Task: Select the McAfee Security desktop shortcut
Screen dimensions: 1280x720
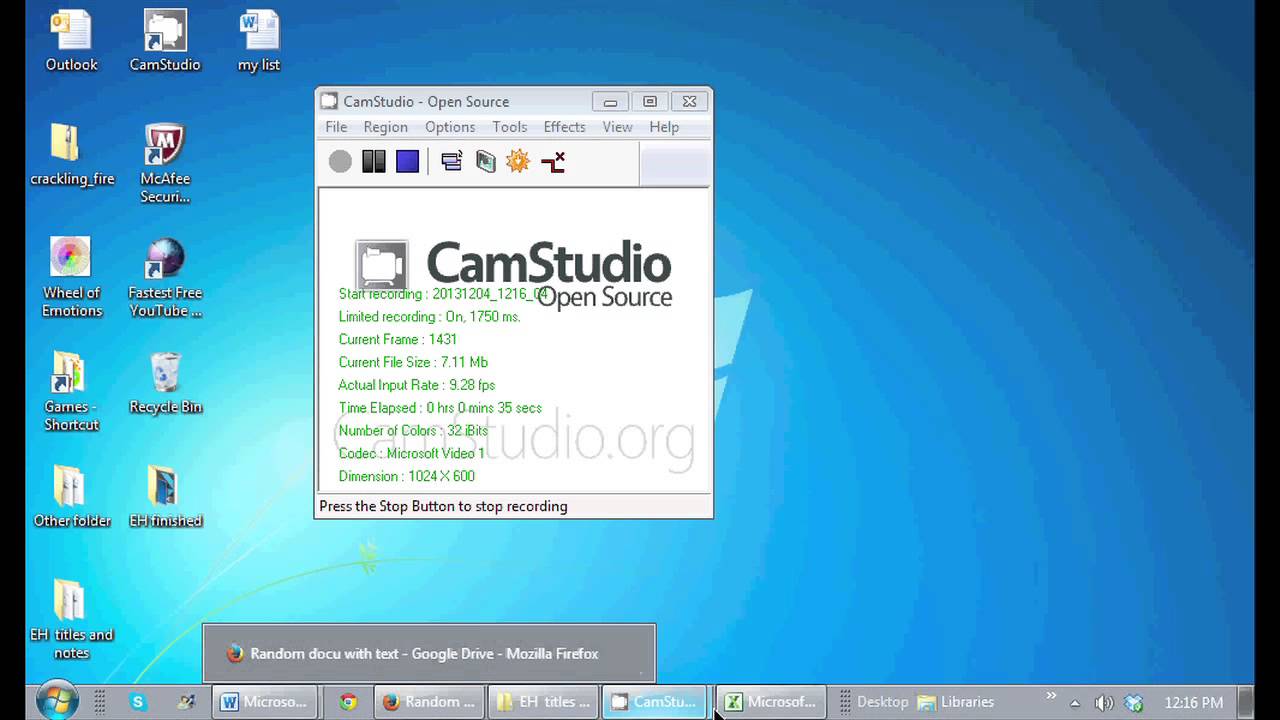Action: (165, 163)
